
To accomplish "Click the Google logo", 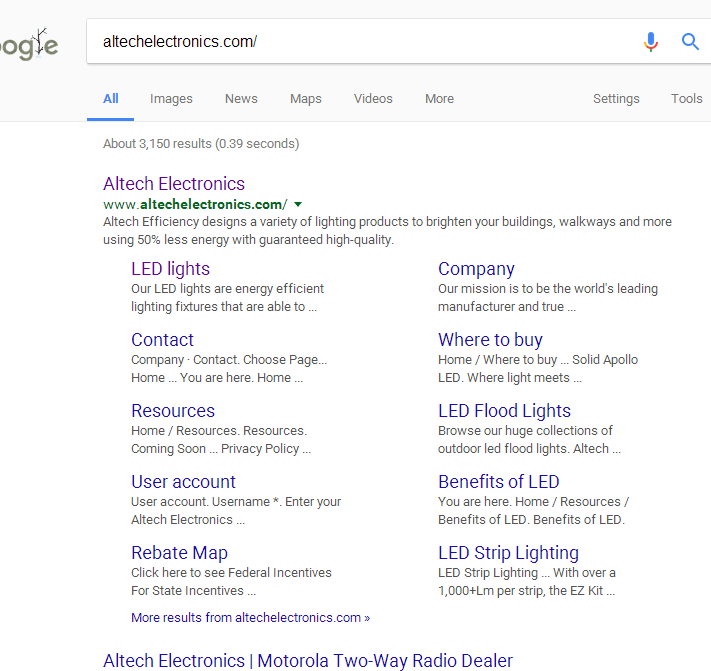I will (x=29, y=44).
